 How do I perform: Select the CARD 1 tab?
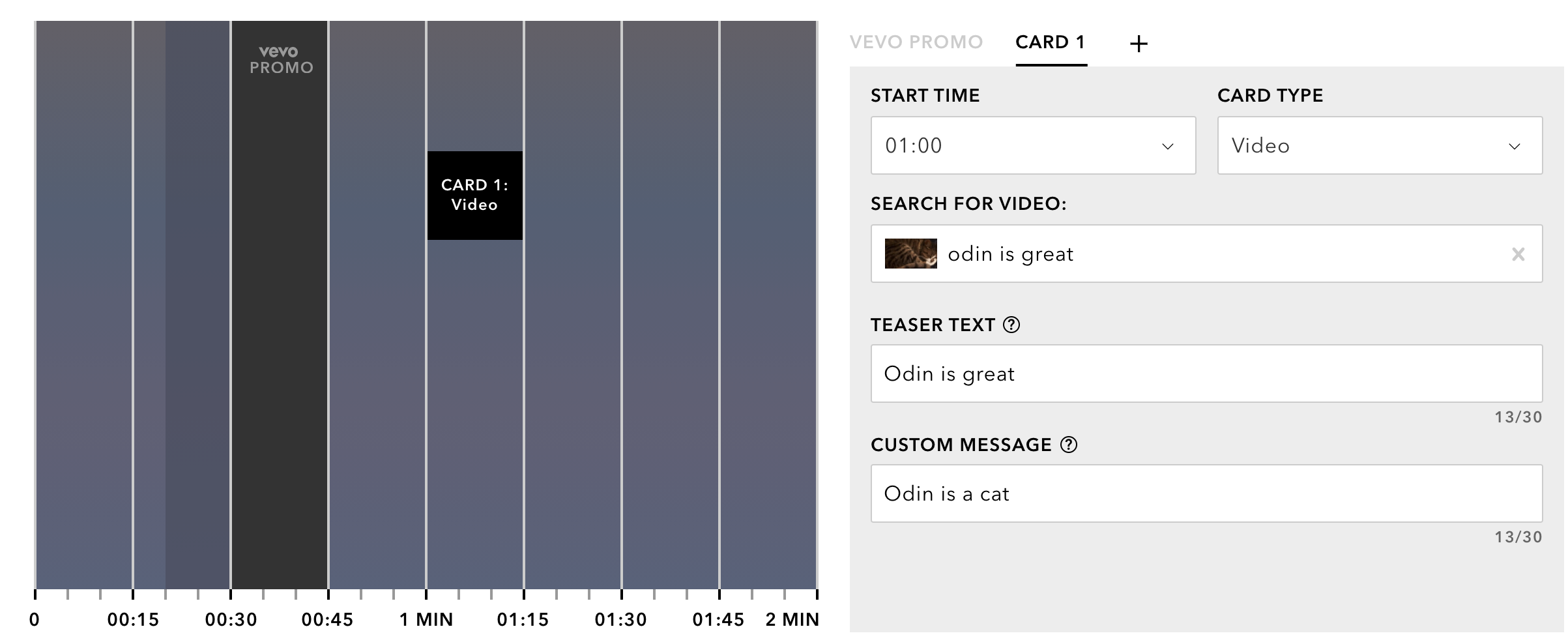pyautogui.click(x=1051, y=42)
